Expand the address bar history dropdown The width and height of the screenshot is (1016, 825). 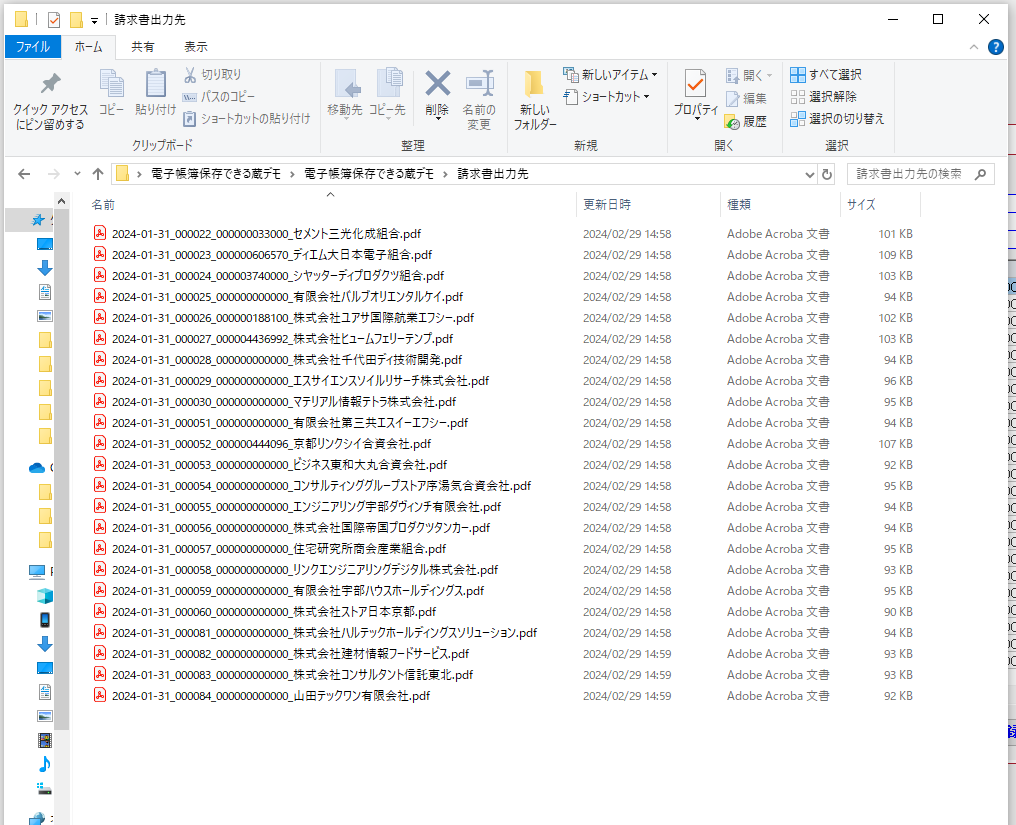point(810,174)
